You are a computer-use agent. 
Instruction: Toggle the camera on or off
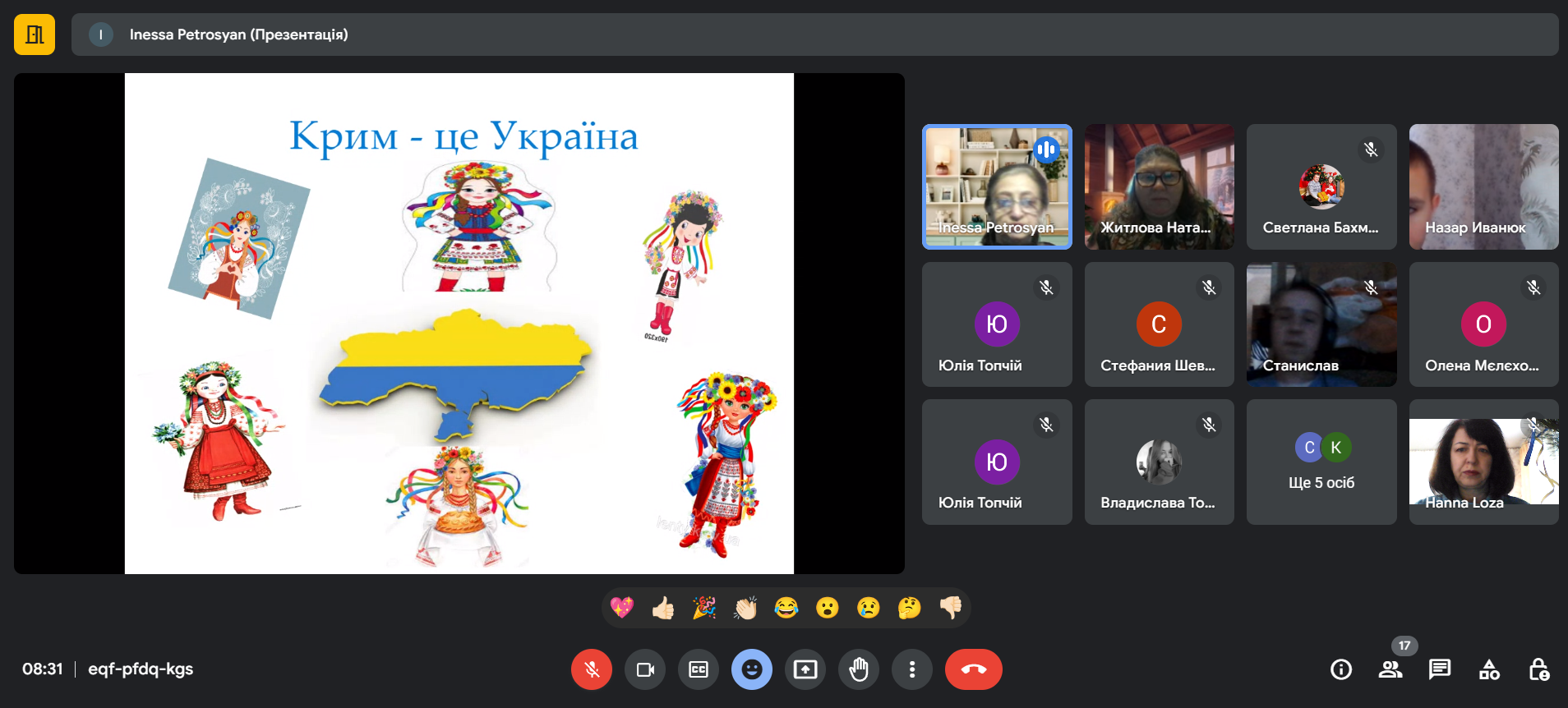tap(645, 669)
